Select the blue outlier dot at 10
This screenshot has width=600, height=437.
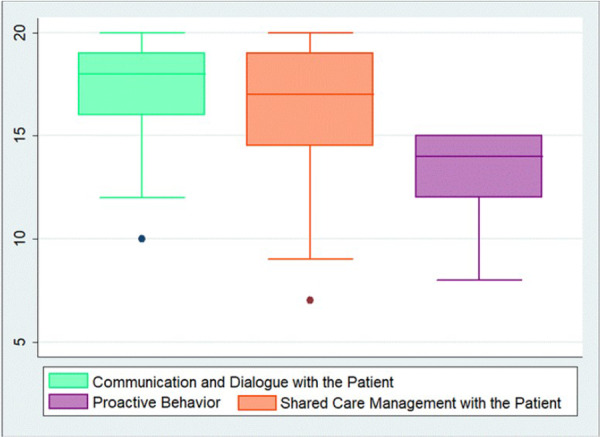pyautogui.click(x=142, y=239)
